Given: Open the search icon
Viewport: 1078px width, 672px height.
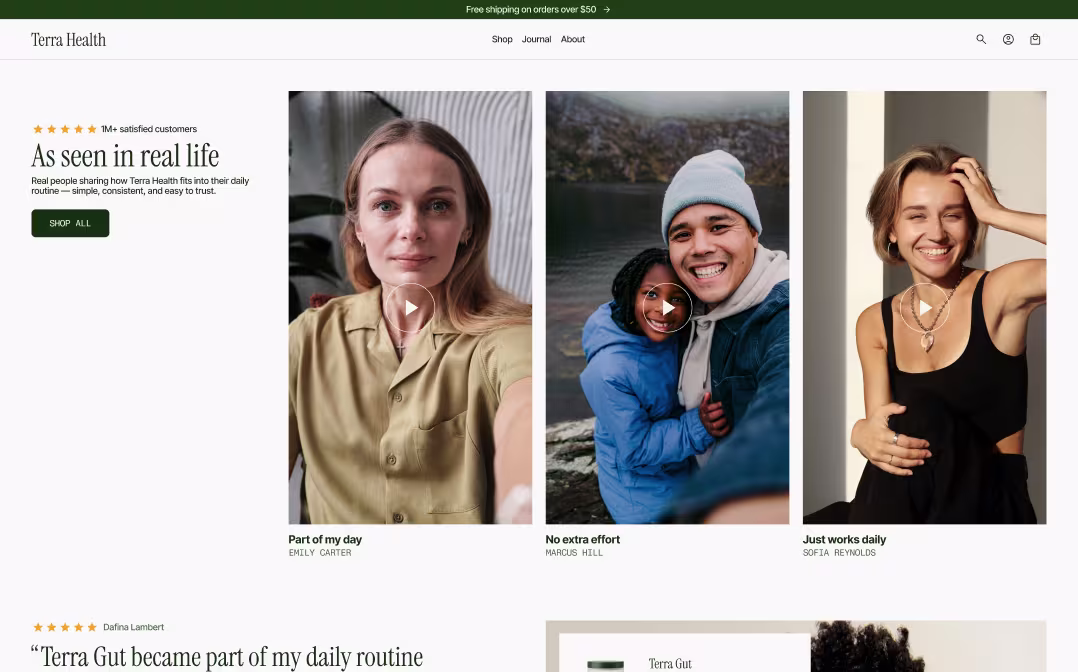Looking at the screenshot, I should pos(980,39).
